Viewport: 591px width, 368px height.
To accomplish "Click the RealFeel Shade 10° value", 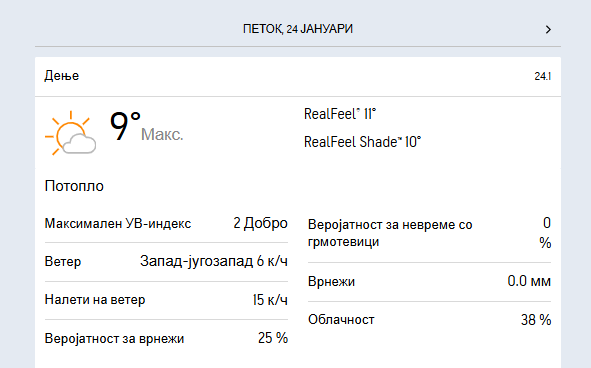I will coord(362,142).
